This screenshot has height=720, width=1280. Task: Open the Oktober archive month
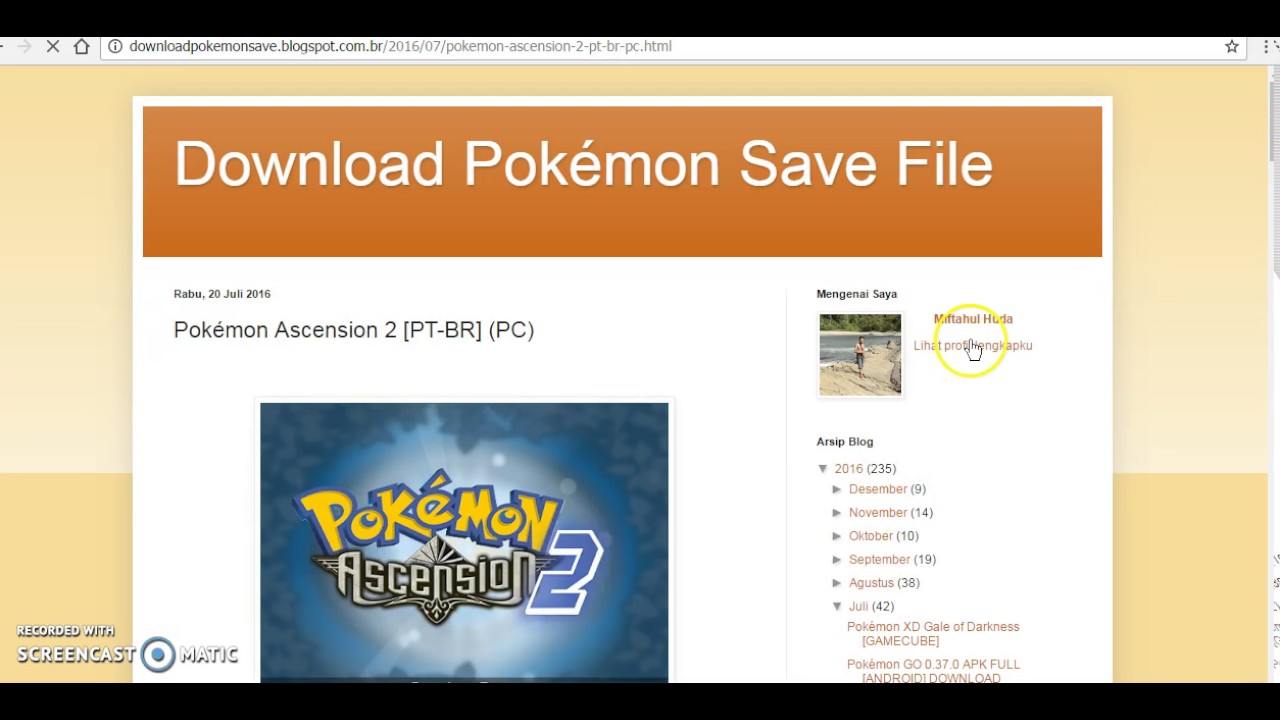click(871, 536)
